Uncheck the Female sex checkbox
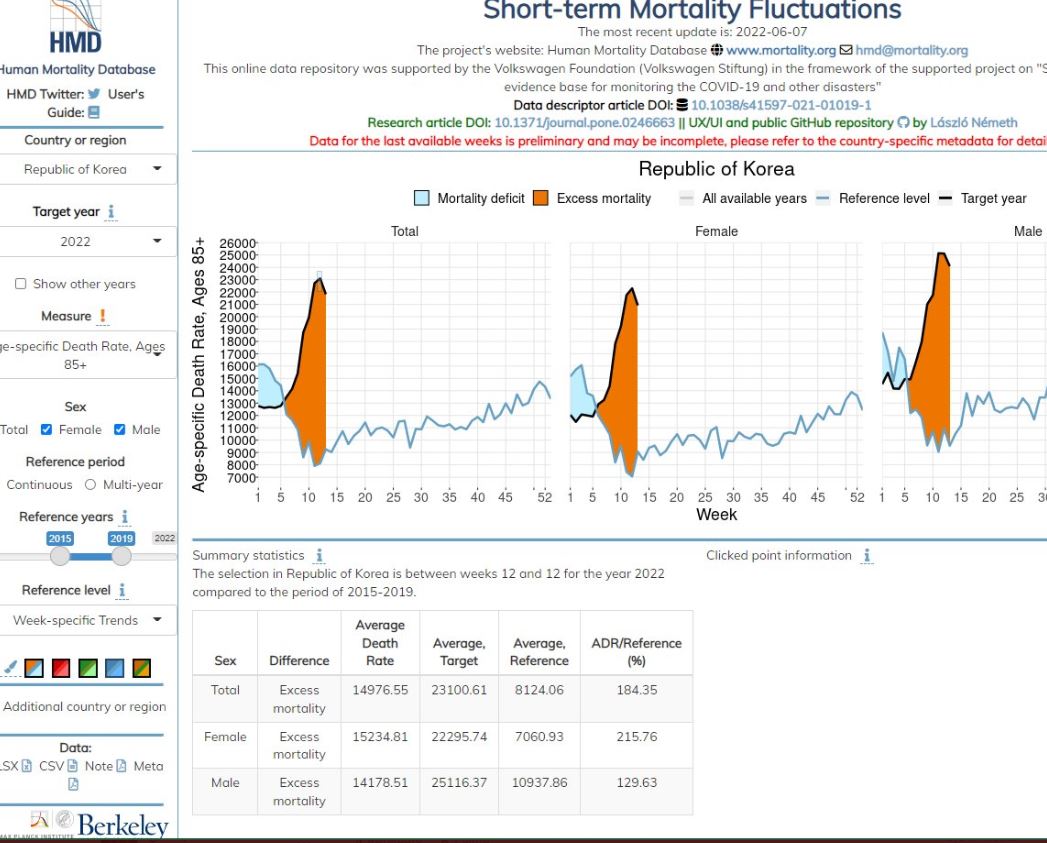 tap(46, 430)
